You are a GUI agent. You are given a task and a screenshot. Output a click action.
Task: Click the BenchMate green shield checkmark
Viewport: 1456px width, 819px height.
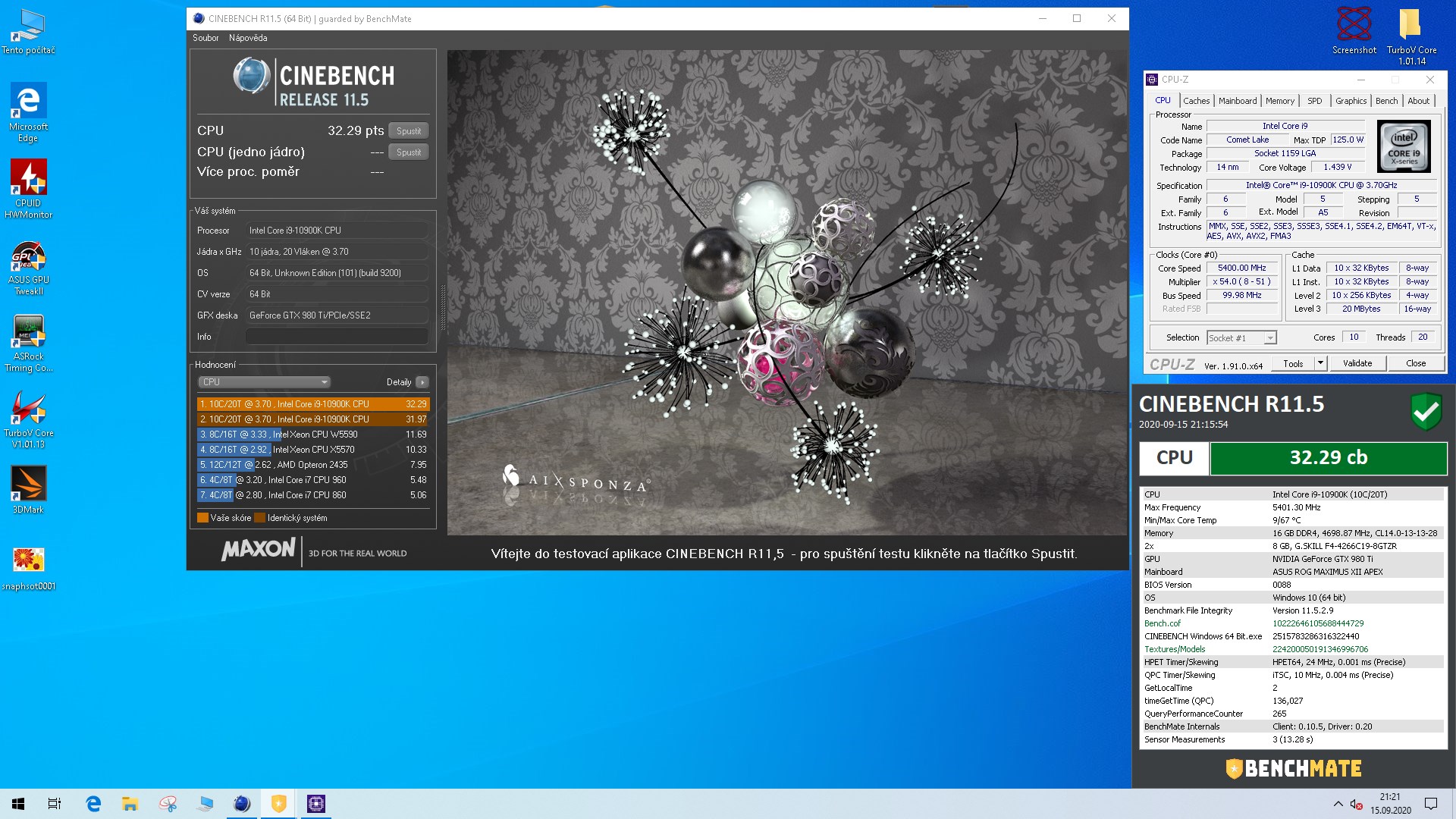point(1426,412)
